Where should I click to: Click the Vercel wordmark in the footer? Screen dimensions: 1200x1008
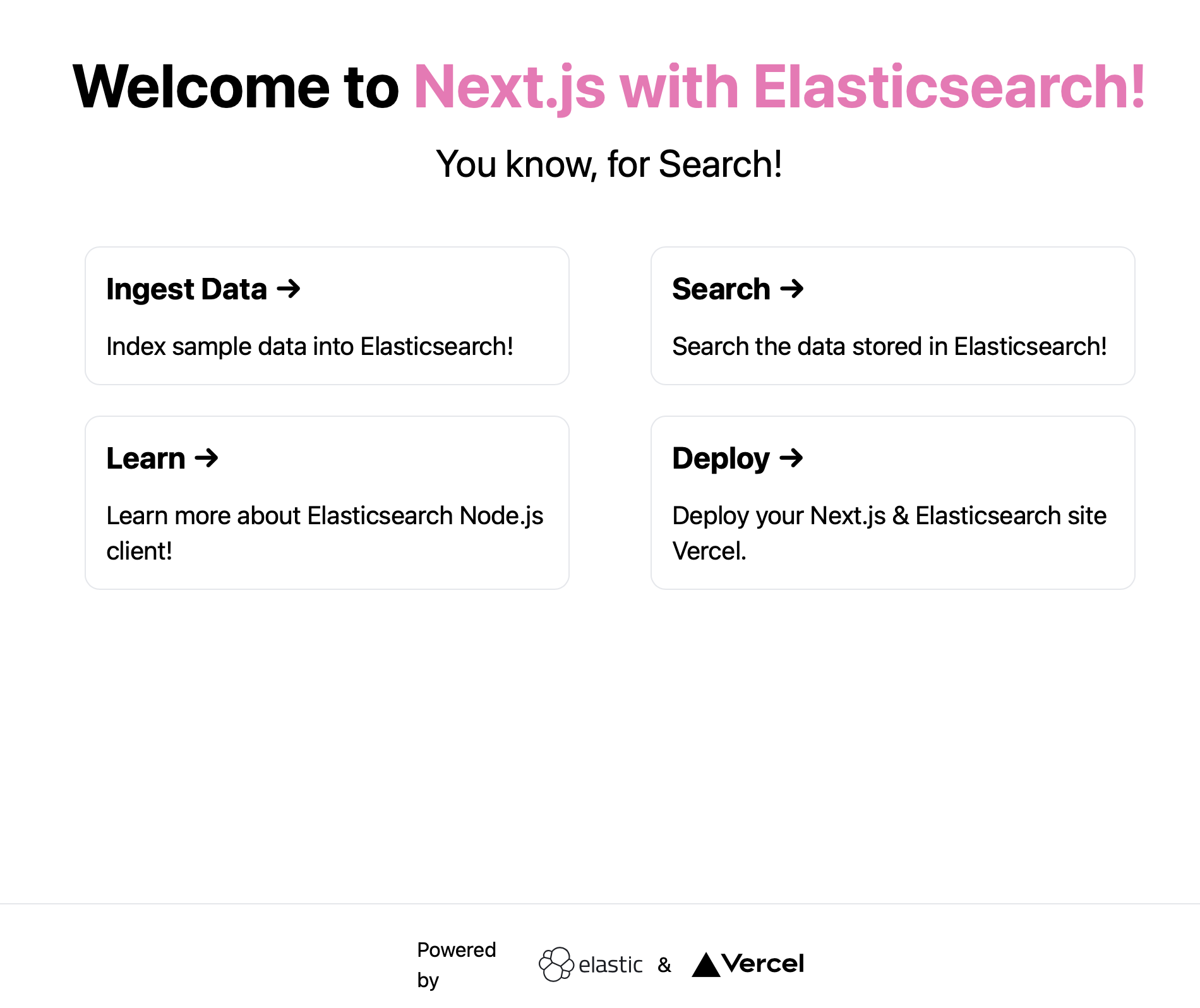(x=763, y=964)
